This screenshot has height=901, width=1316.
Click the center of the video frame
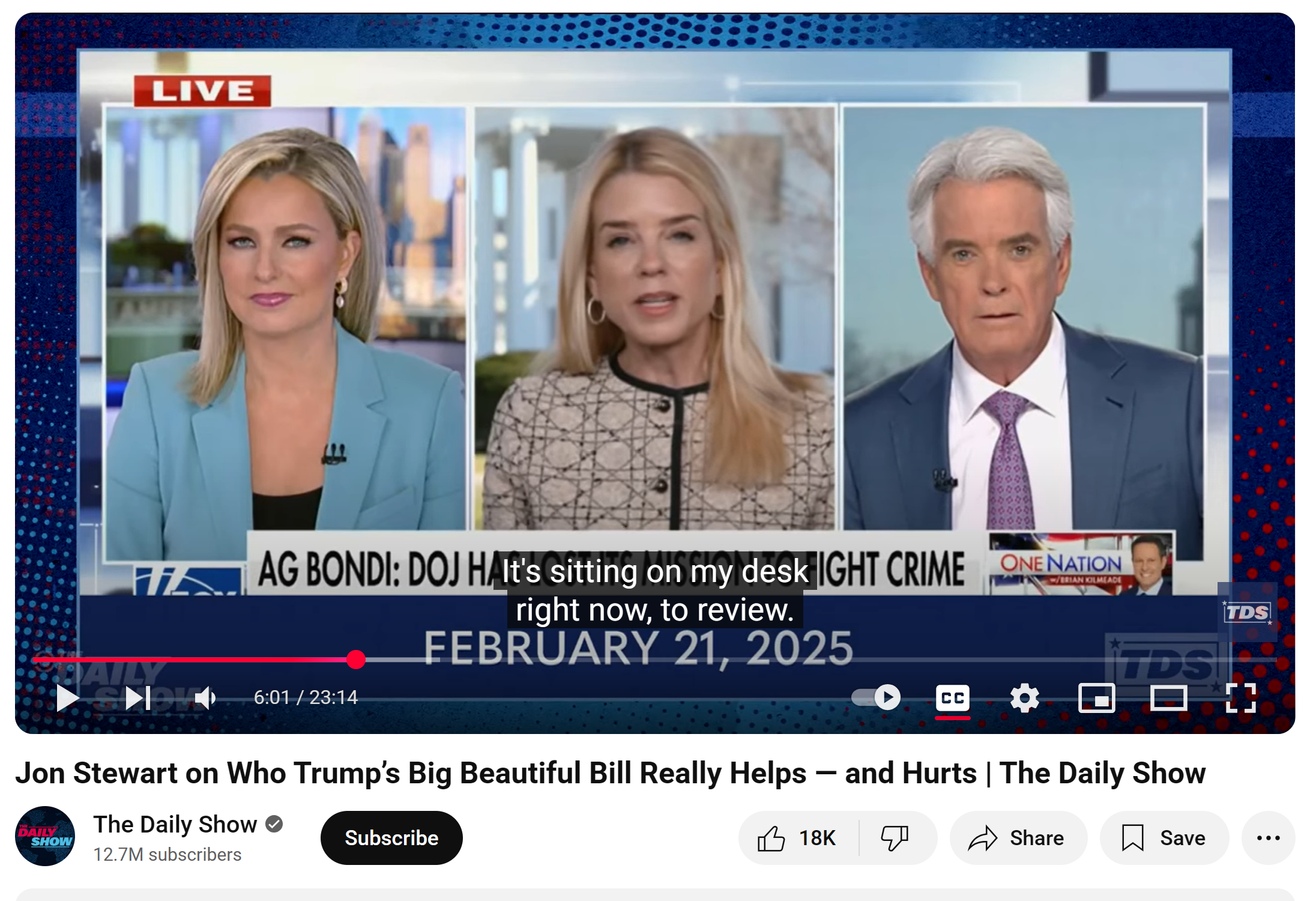655,372
